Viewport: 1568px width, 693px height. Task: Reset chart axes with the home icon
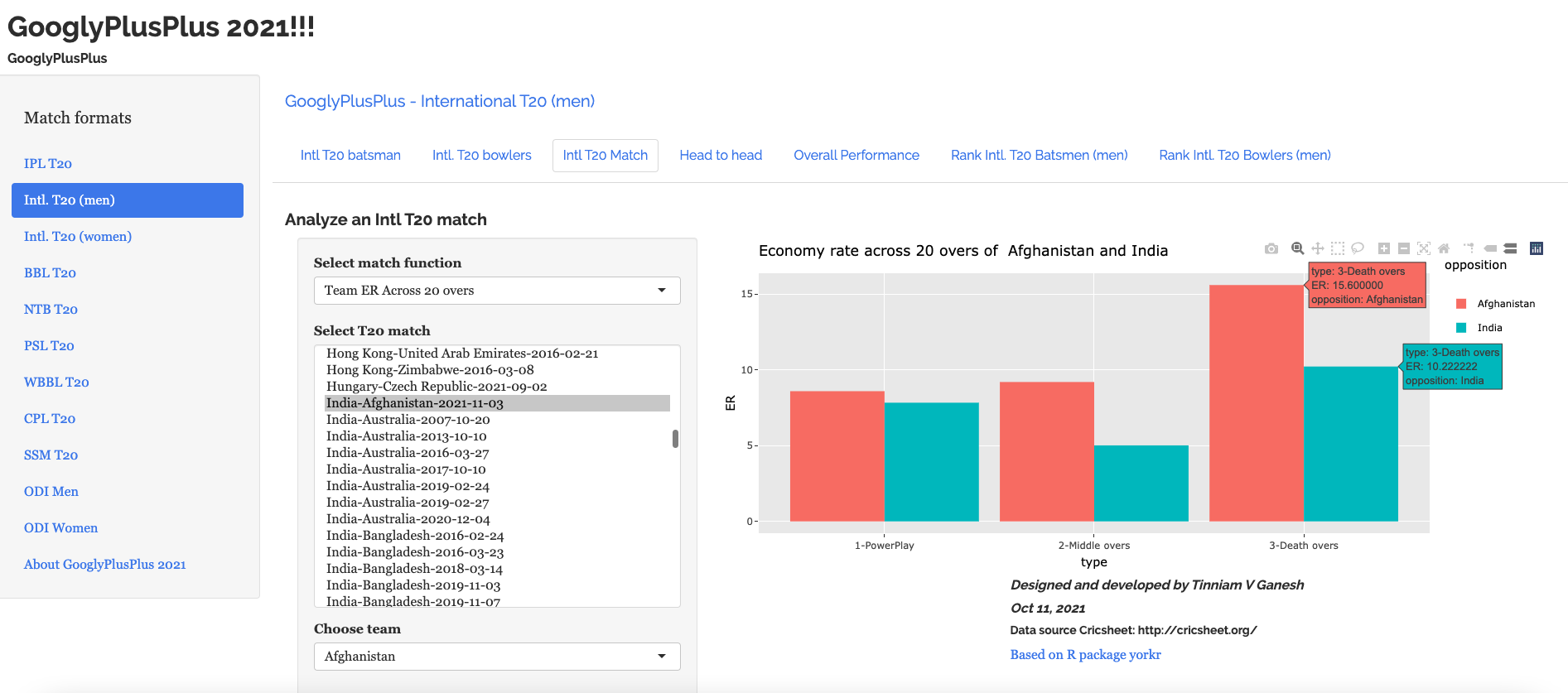[1444, 248]
